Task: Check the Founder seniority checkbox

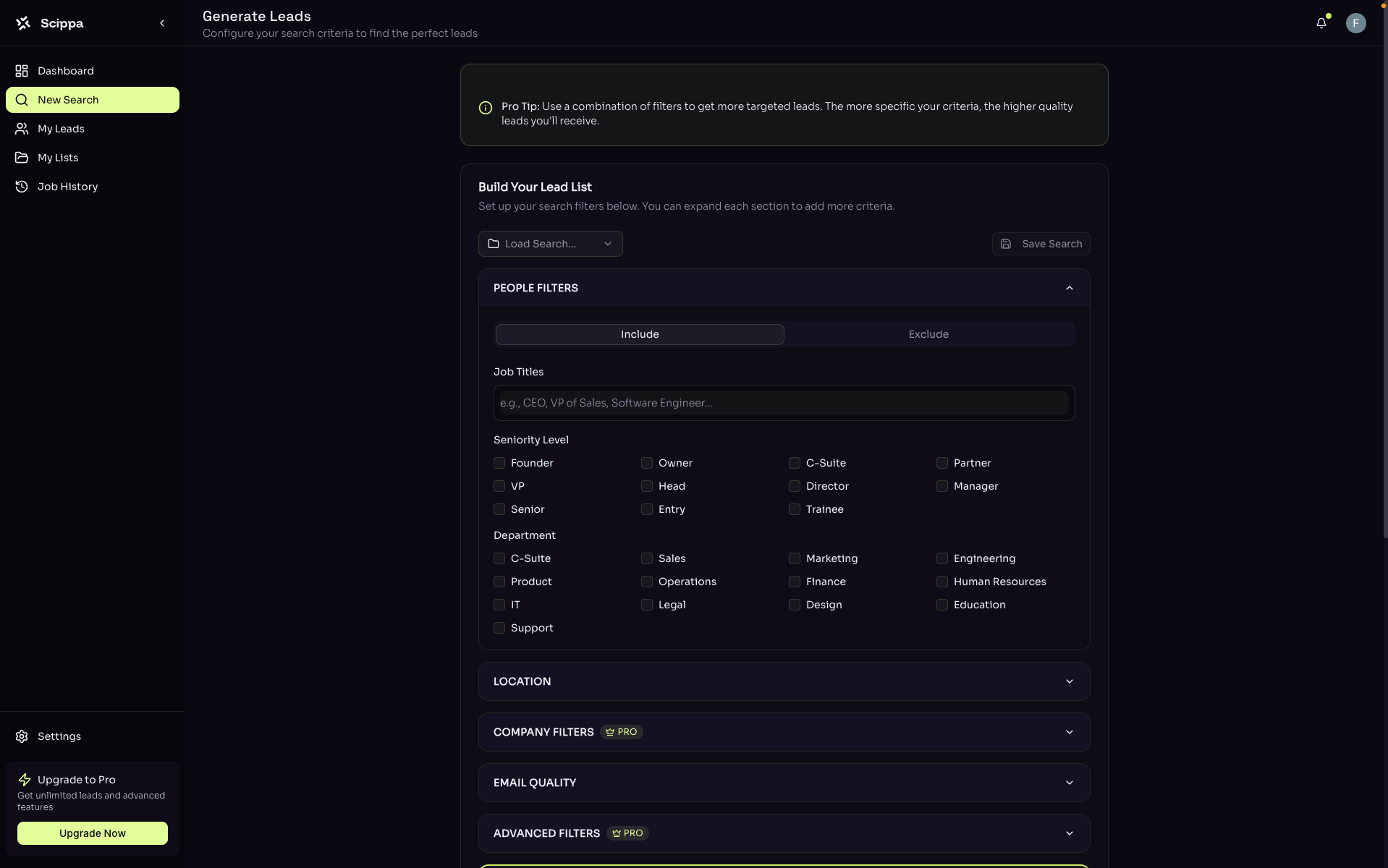Action: pos(499,463)
